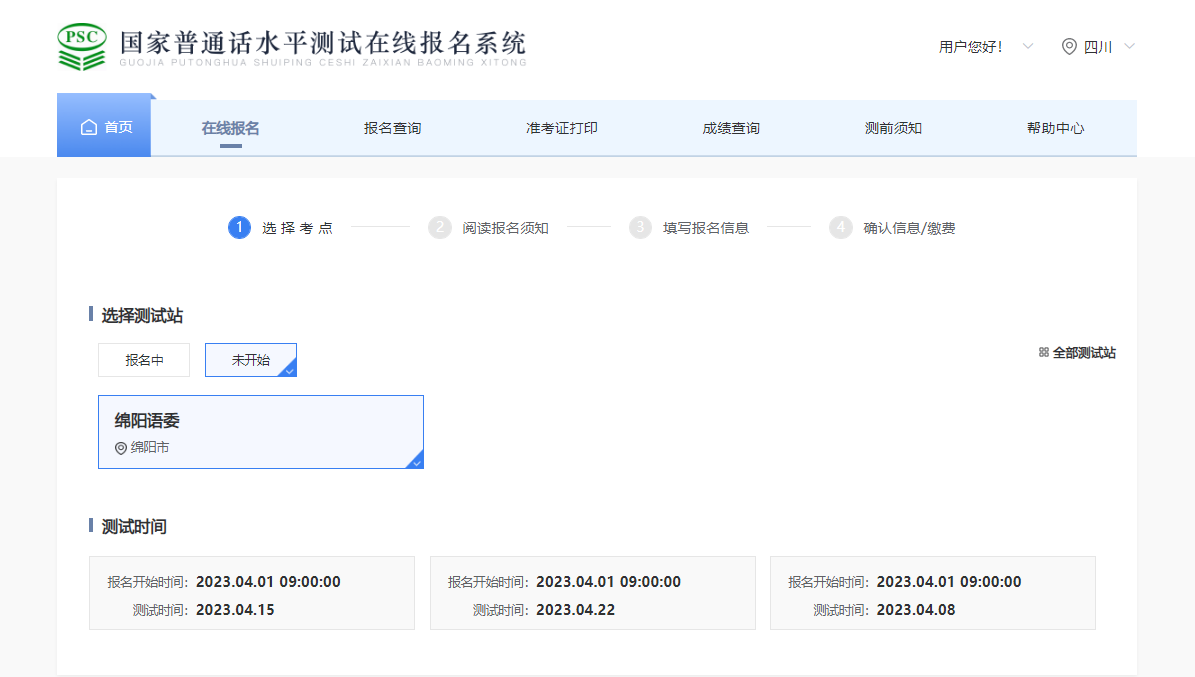Click the location pin icon beside 四川

point(1069,47)
